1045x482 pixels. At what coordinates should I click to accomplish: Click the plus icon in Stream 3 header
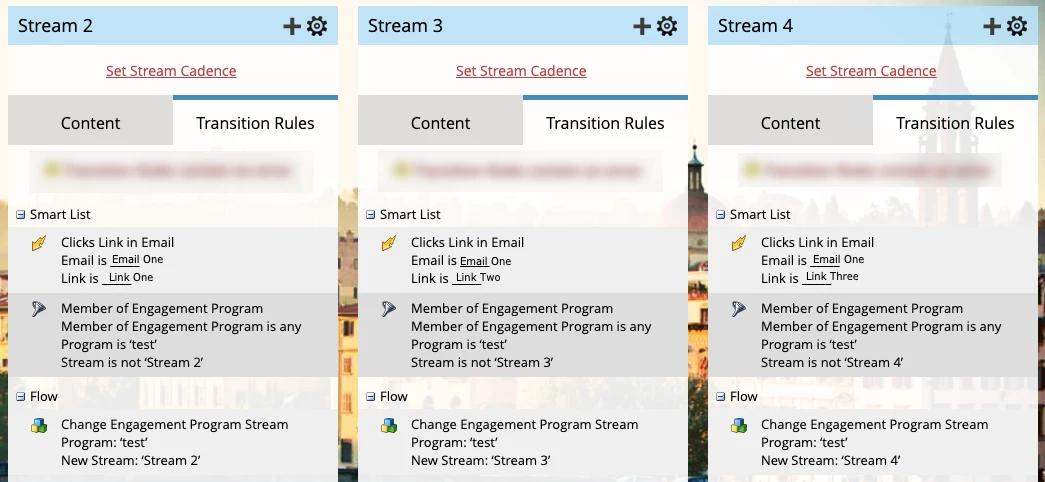click(642, 26)
